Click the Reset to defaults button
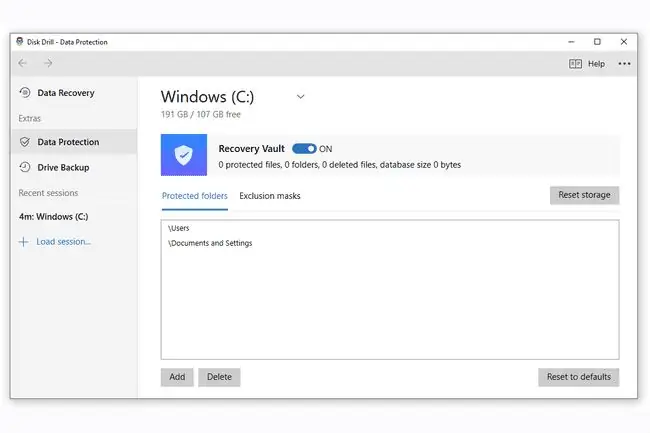 pyautogui.click(x=579, y=377)
